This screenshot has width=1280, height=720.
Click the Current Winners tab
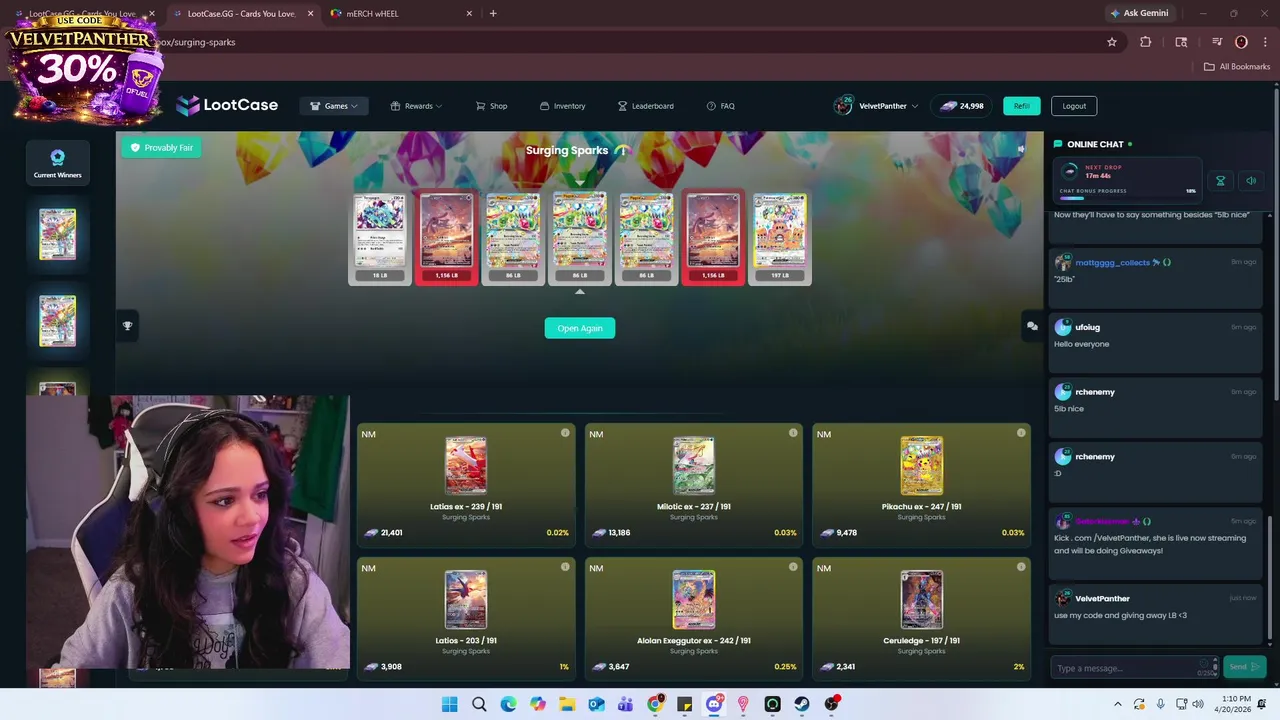coord(57,163)
